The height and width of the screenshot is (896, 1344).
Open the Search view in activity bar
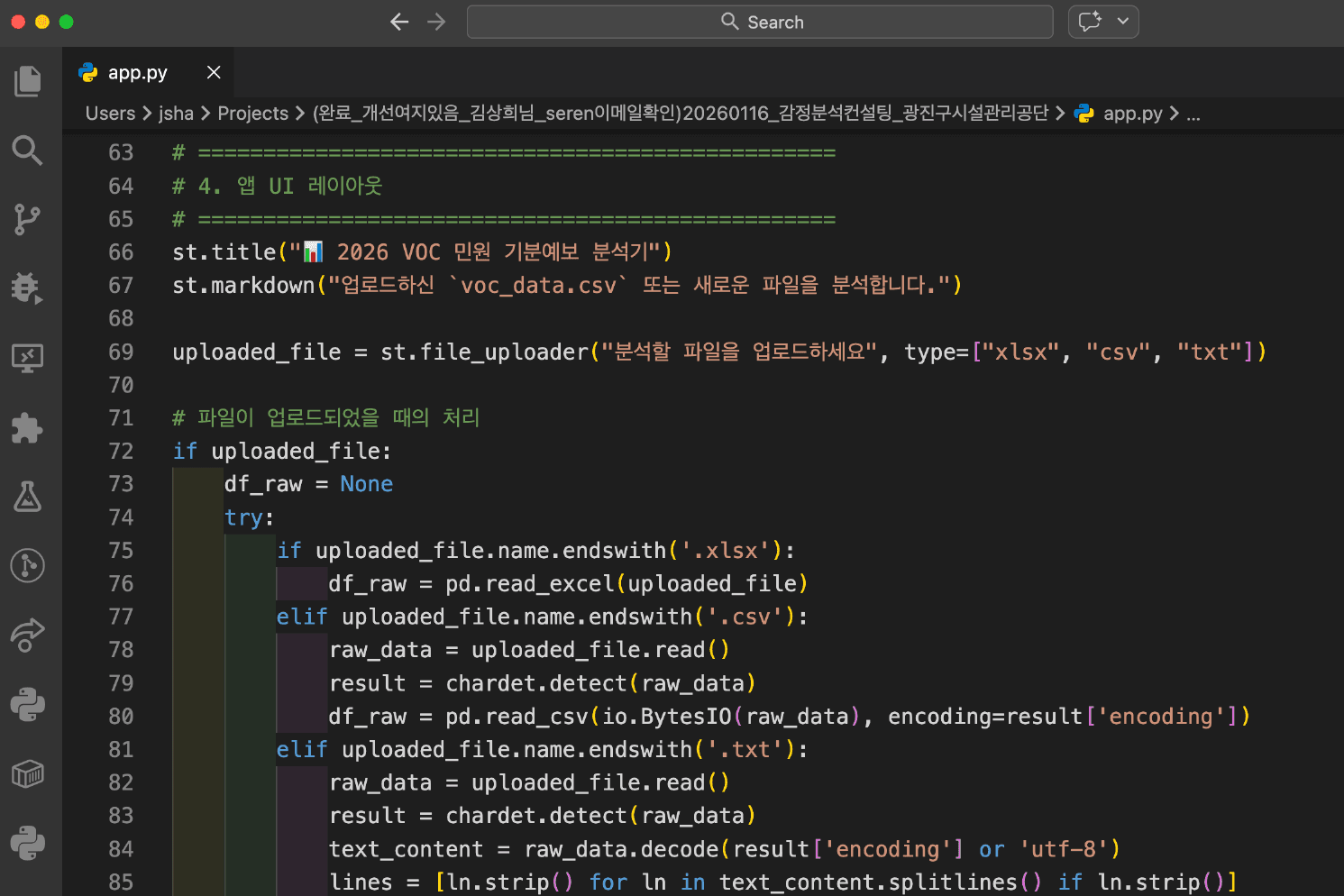28,151
